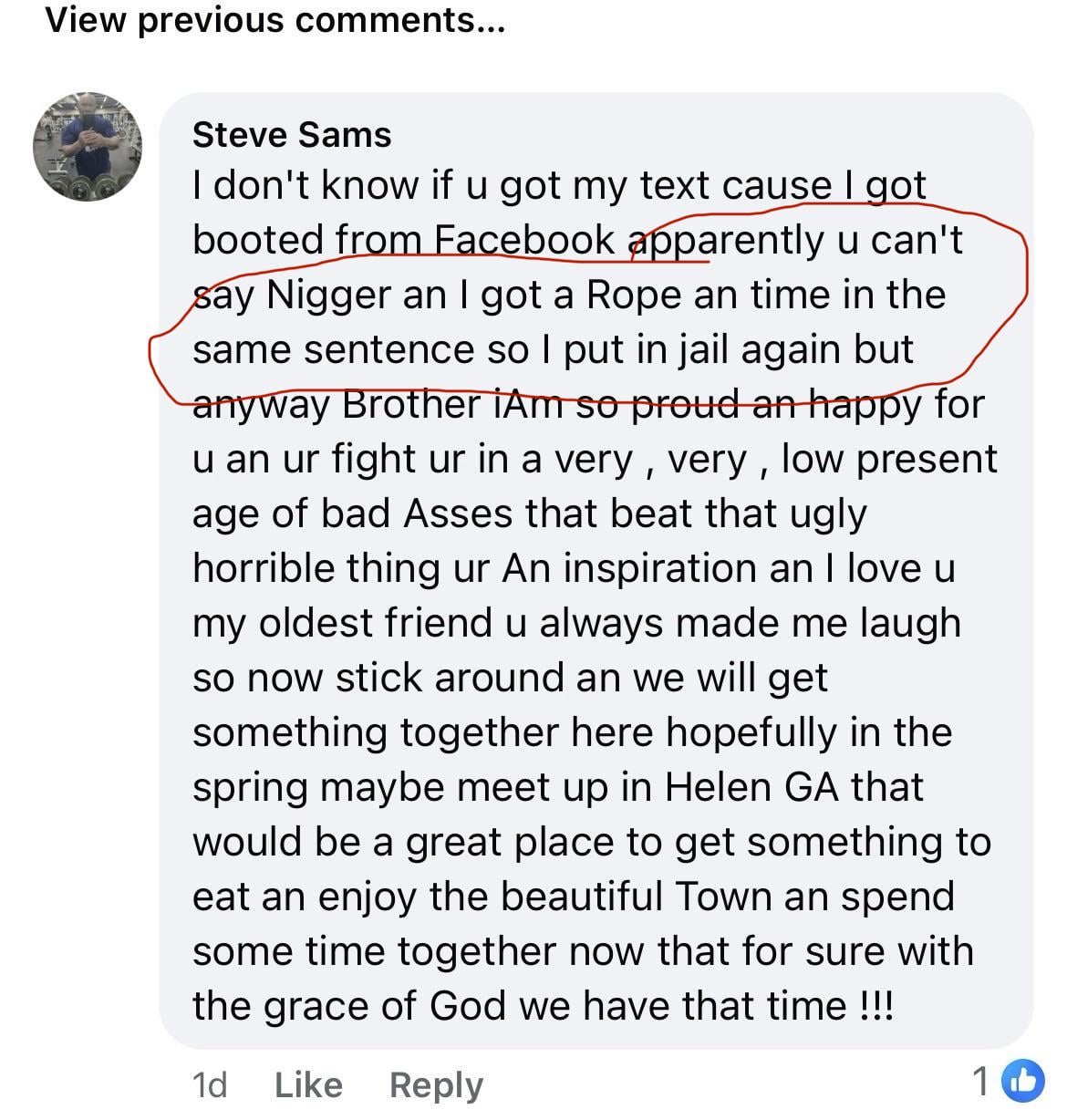Click the word inspiration in the comment

(662, 568)
